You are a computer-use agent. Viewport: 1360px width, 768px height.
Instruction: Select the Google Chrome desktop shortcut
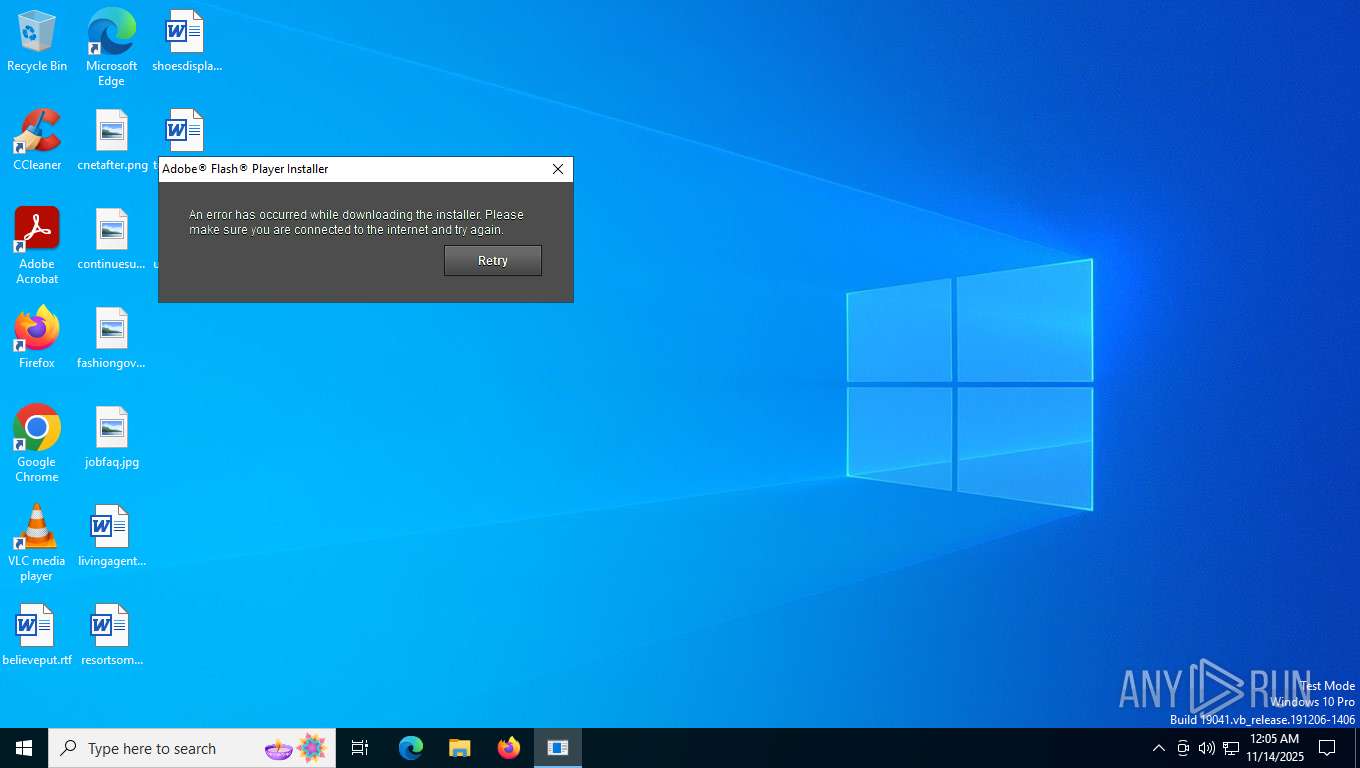tap(37, 444)
